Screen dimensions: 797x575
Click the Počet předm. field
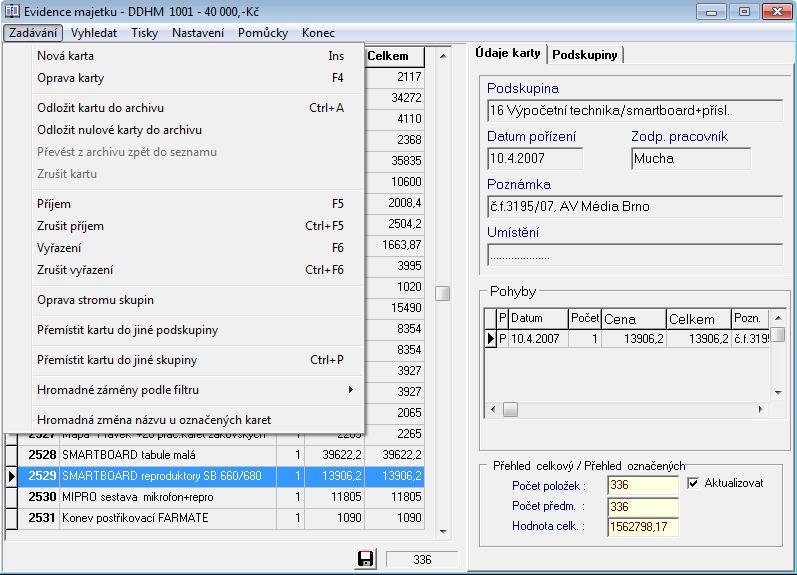tap(643, 506)
